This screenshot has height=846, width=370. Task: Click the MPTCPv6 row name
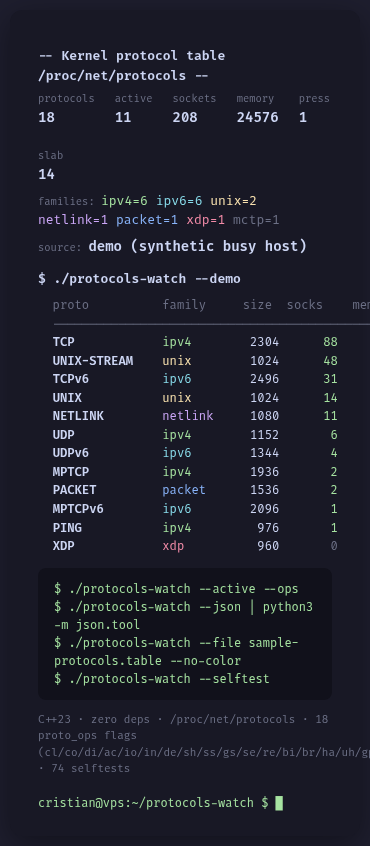78,509
